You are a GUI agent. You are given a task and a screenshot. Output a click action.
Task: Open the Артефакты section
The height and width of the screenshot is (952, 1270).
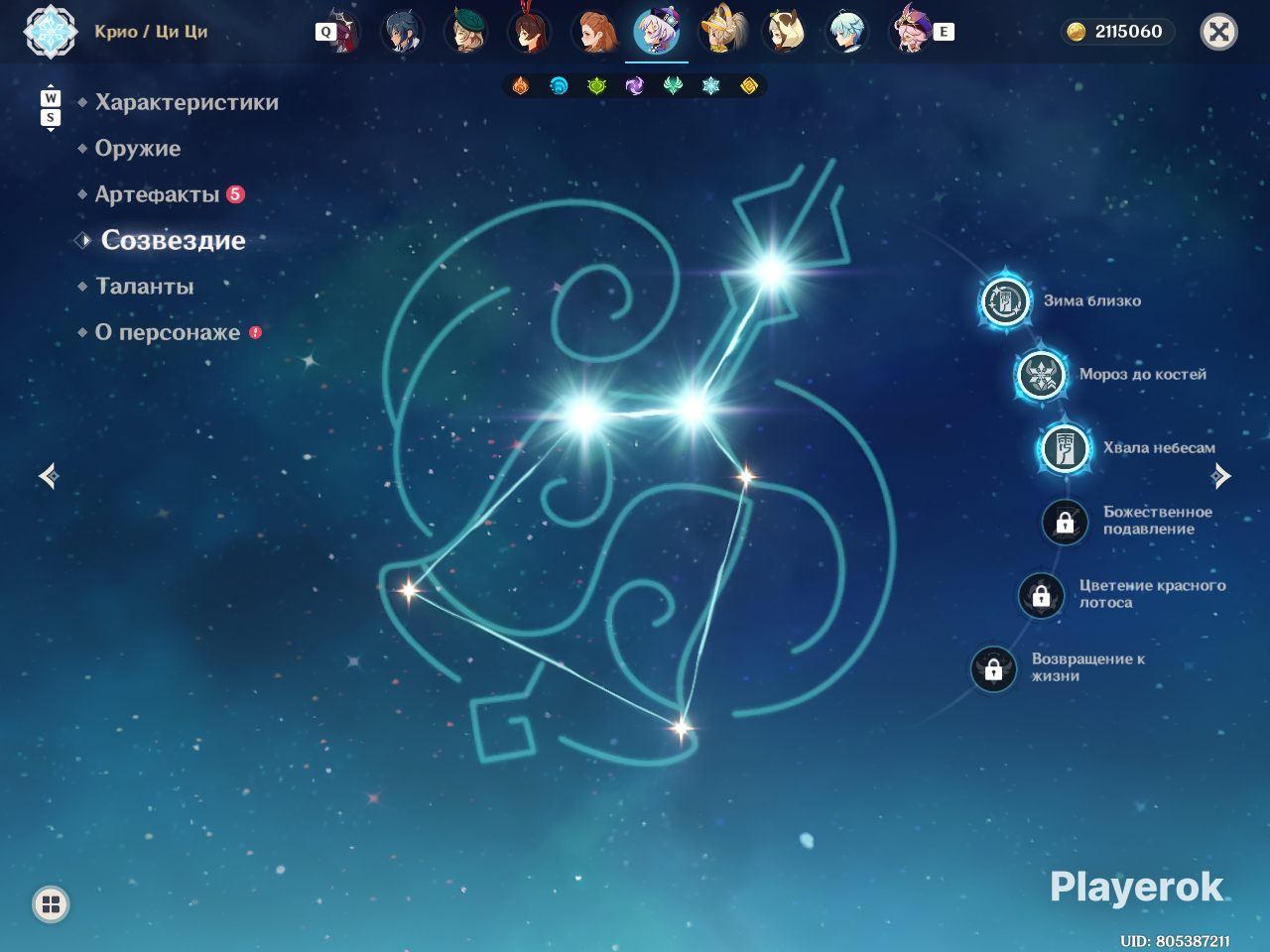click(157, 194)
